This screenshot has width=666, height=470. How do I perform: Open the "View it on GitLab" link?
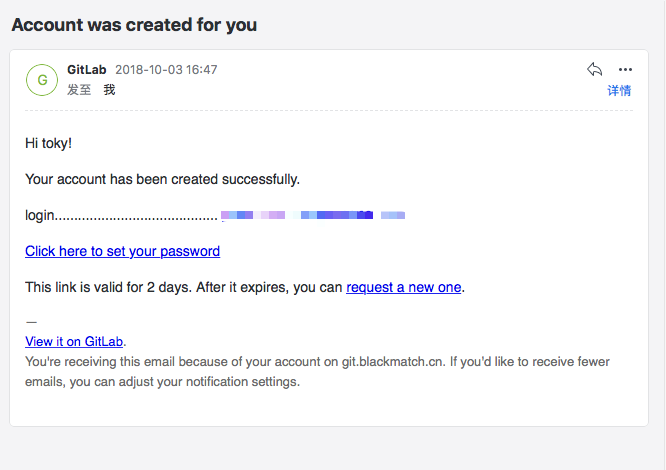75,341
